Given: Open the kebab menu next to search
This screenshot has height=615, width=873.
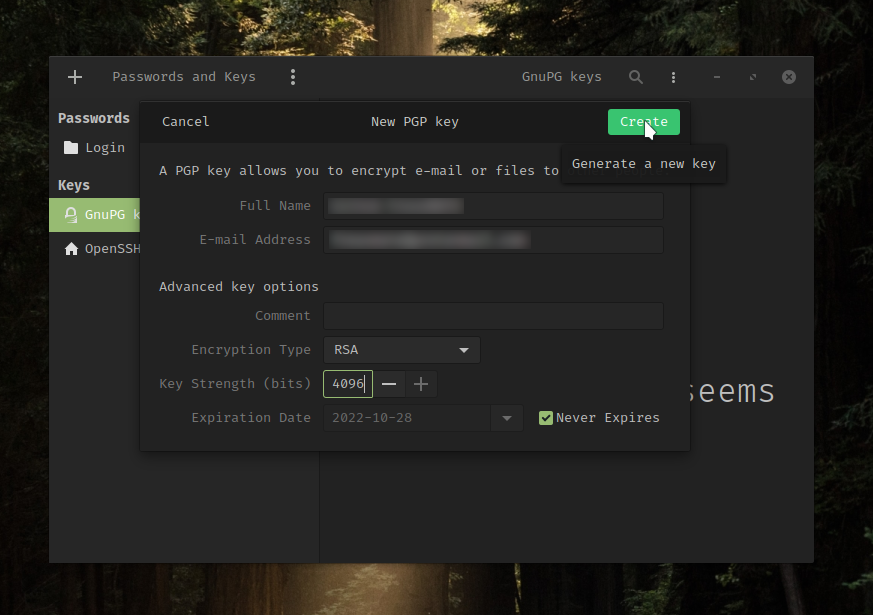Looking at the screenshot, I should [674, 77].
